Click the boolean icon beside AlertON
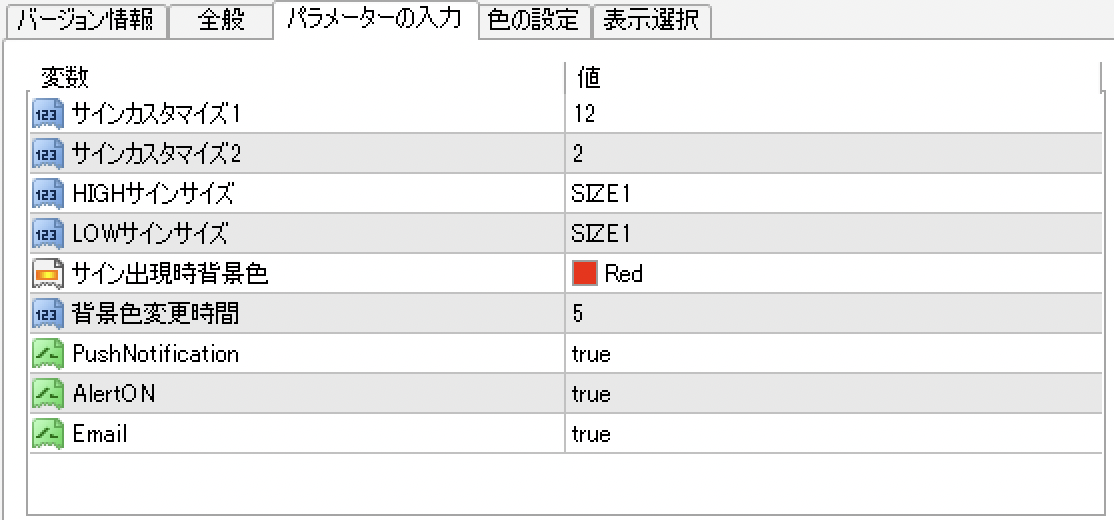This screenshot has width=1114, height=520. click(47, 394)
